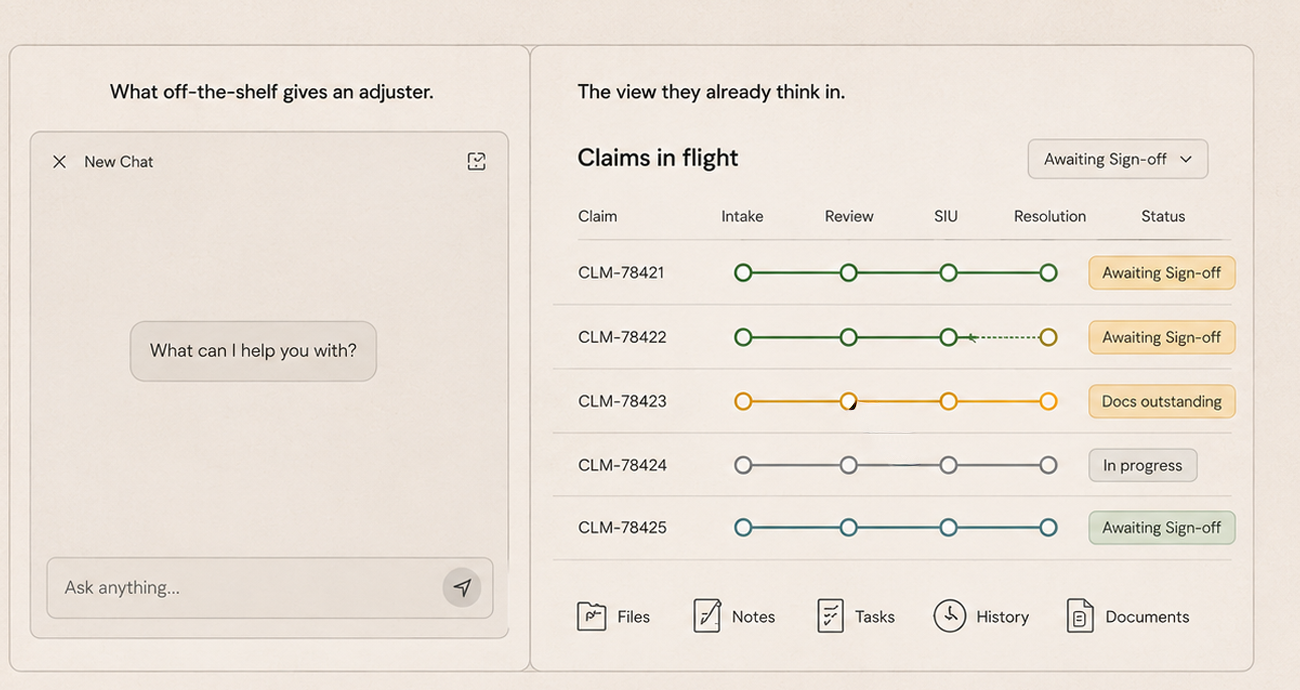1300x690 pixels.
Task: Select the Resolution node of CLM-78421
Action: pos(1048,273)
